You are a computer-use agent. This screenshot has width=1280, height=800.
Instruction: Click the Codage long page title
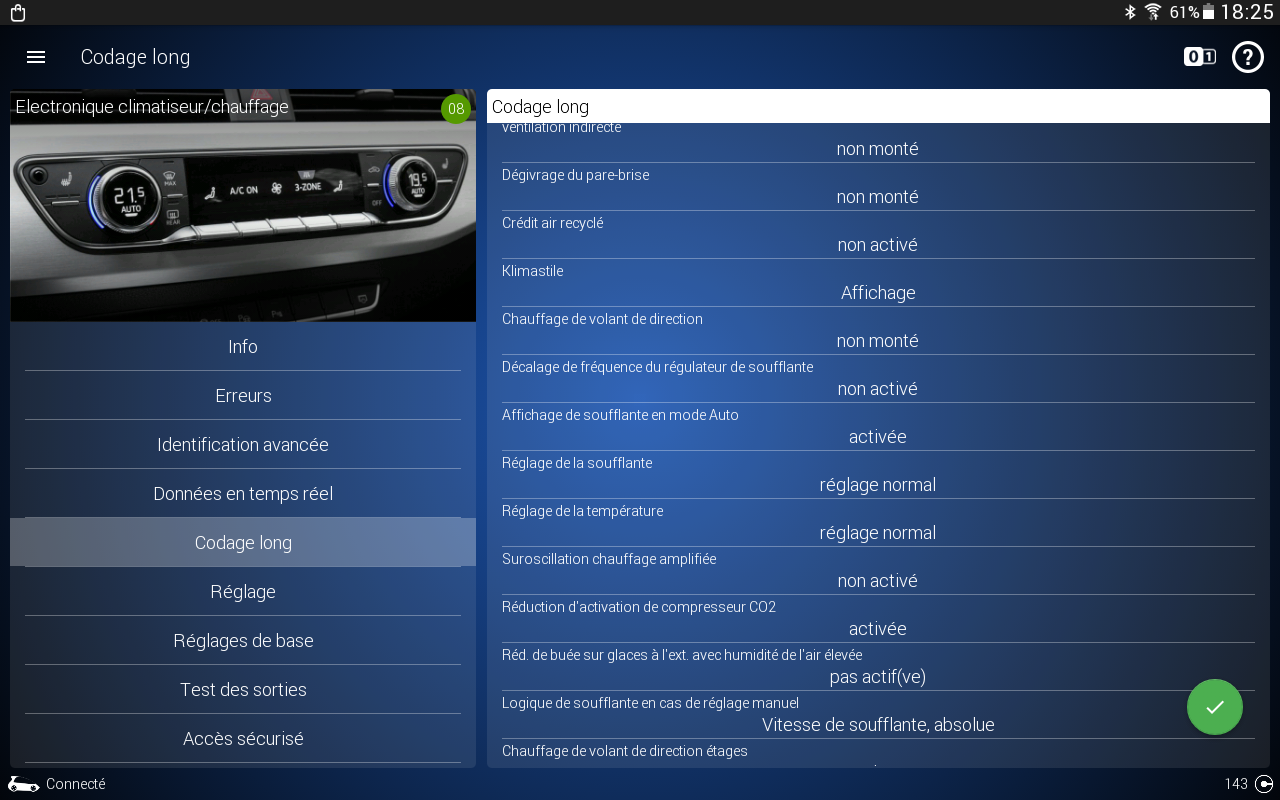(x=135, y=57)
